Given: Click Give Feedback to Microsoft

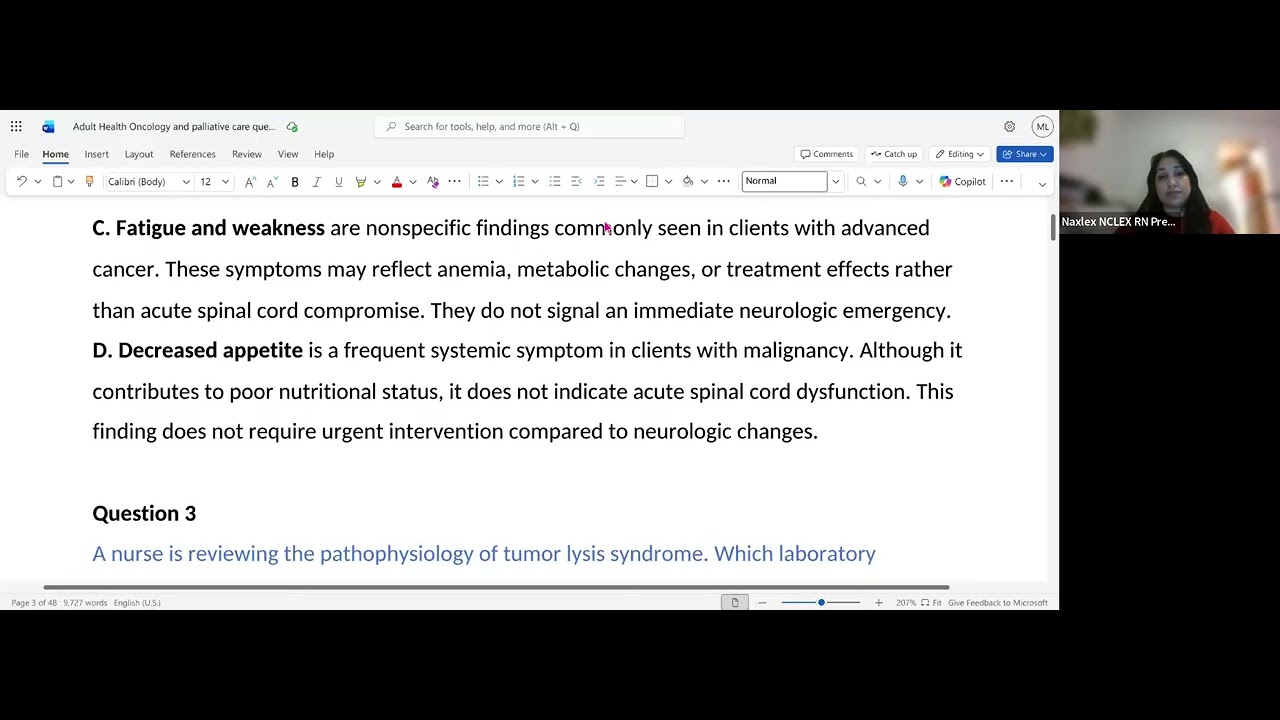Looking at the screenshot, I should [997, 603].
